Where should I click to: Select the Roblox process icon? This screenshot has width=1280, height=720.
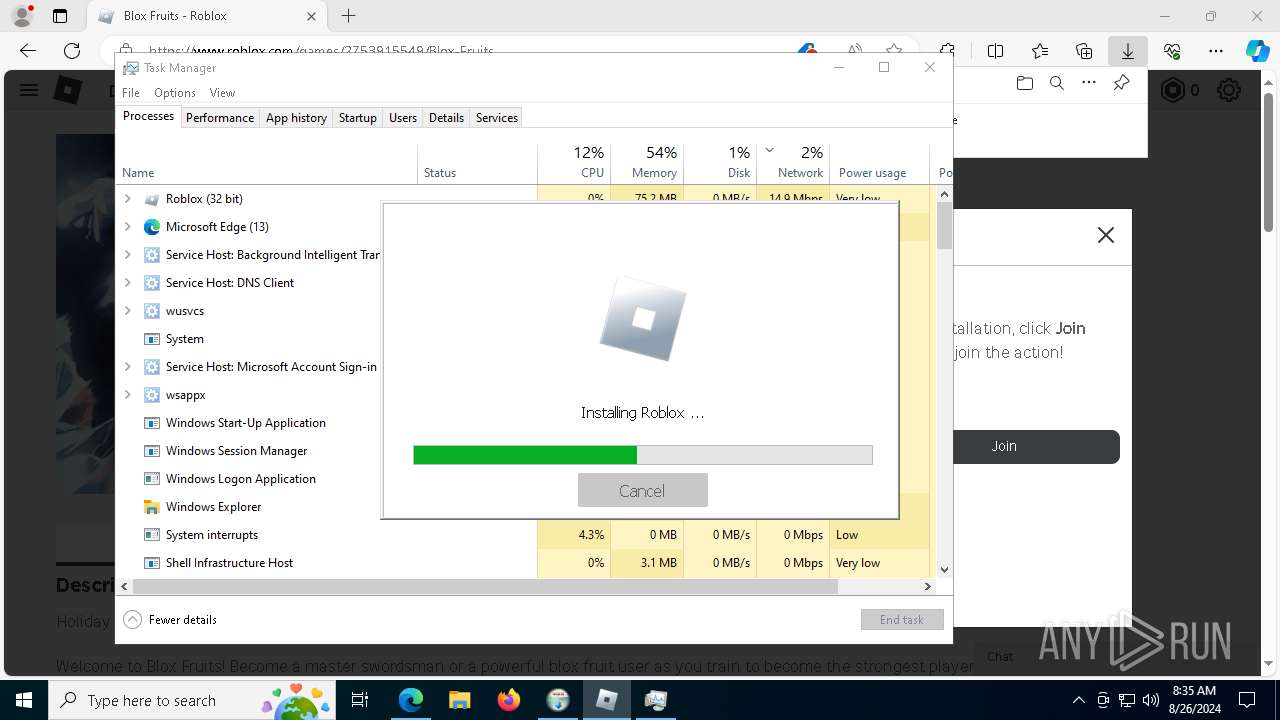(x=152, y=199)
